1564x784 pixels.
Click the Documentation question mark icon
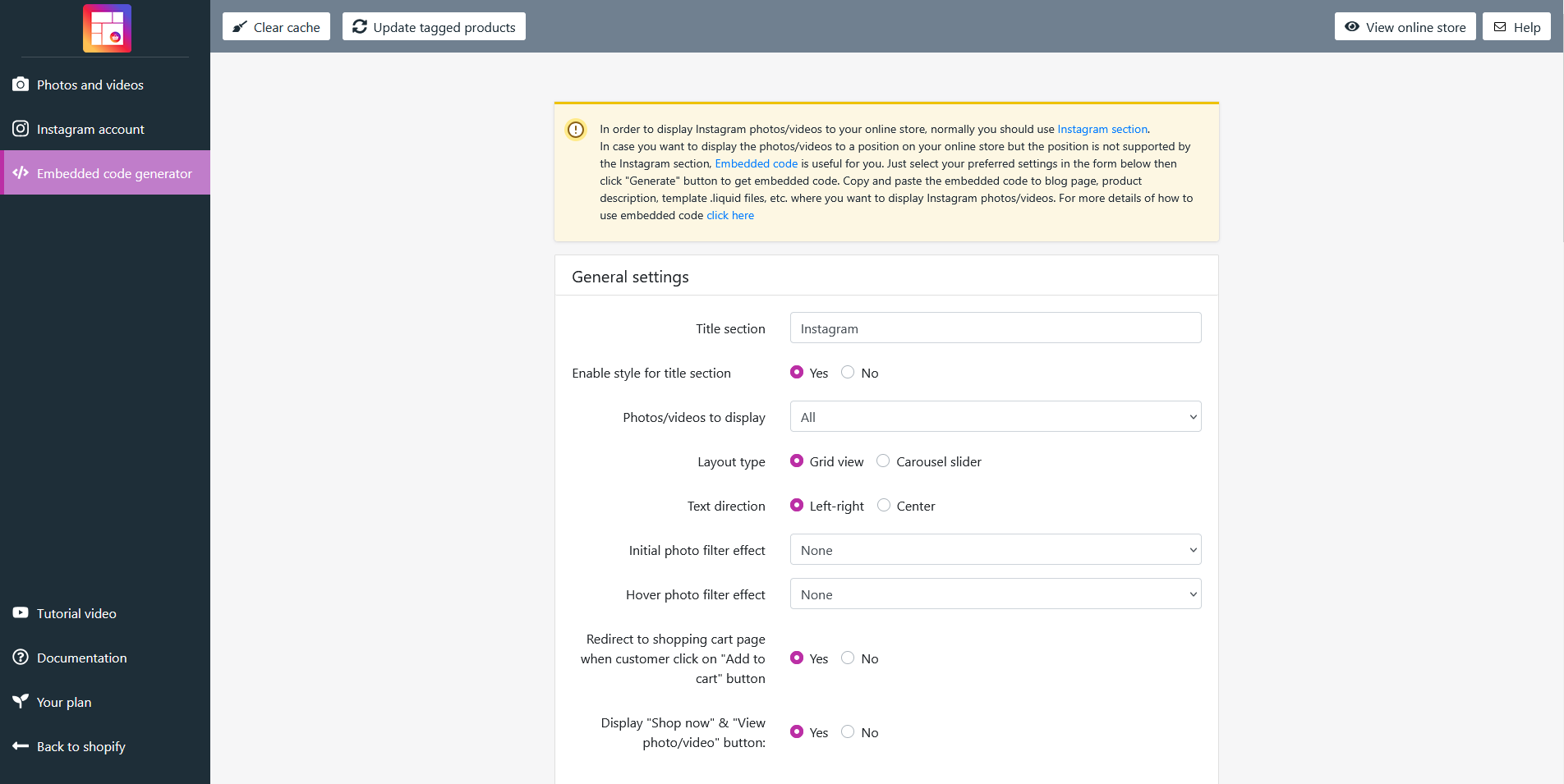pos(21,658)
